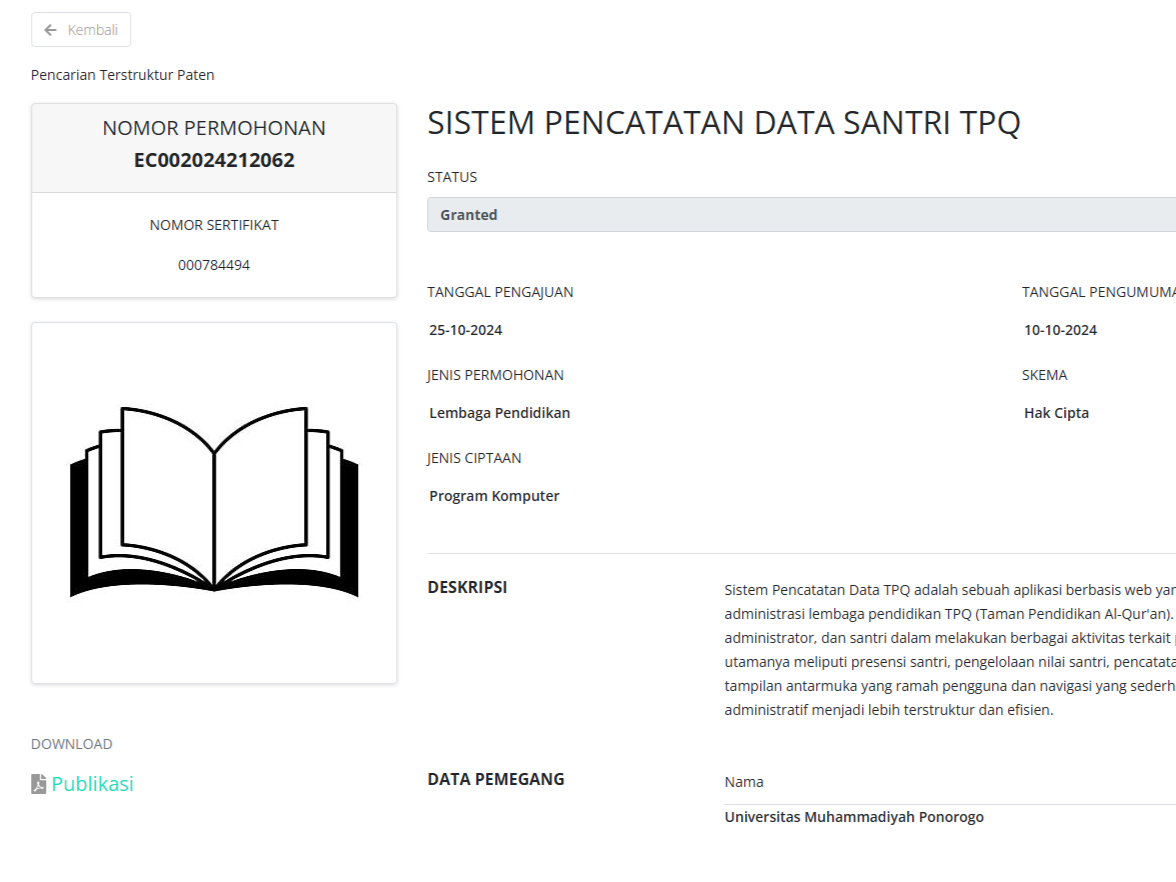The image size is (1176, 882).
Task: Click the DESKRIPSI section heading
Action: [467, 587]
